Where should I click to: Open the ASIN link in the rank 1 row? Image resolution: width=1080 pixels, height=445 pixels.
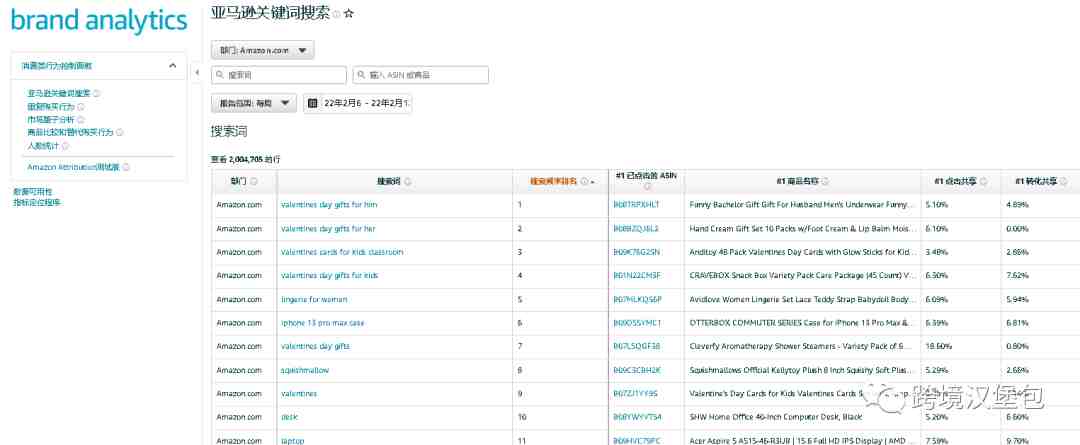coord(636,205)
